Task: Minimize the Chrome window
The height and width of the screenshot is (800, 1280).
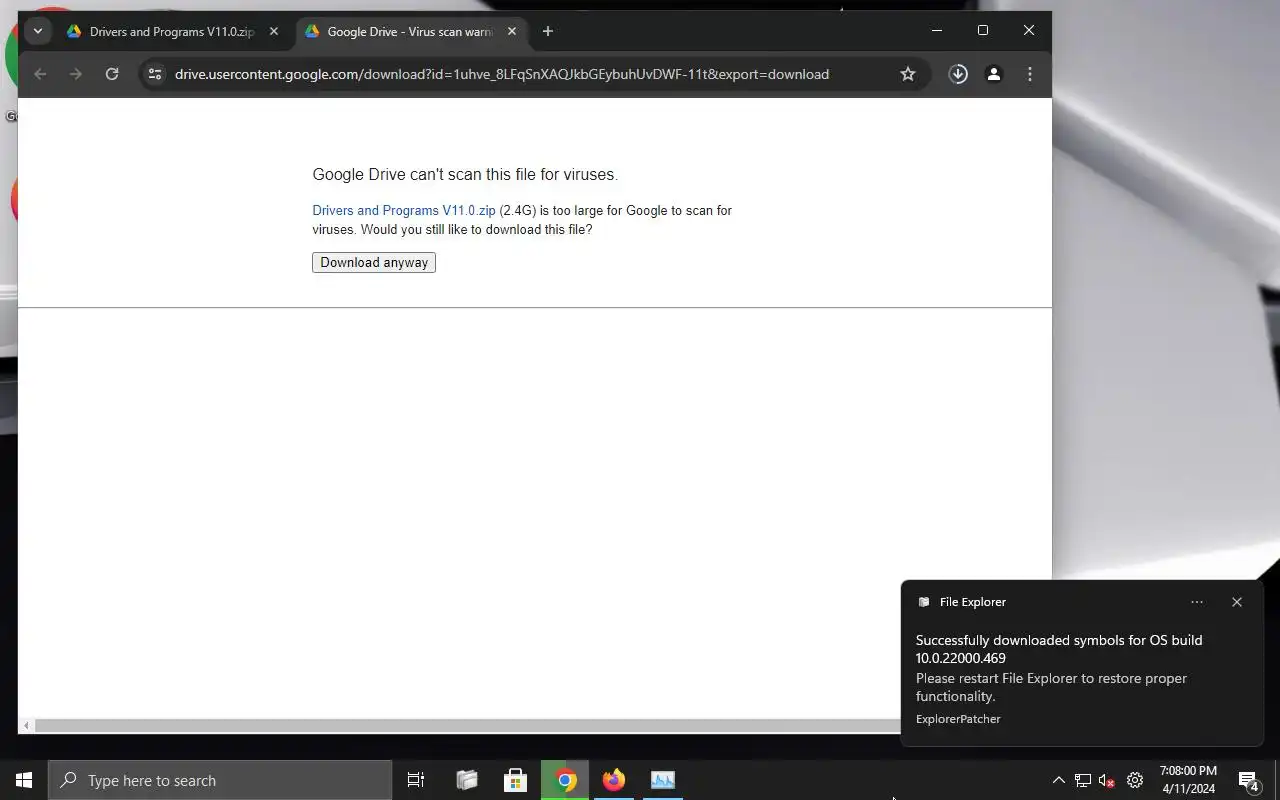Action: click(x=937, y=31)
